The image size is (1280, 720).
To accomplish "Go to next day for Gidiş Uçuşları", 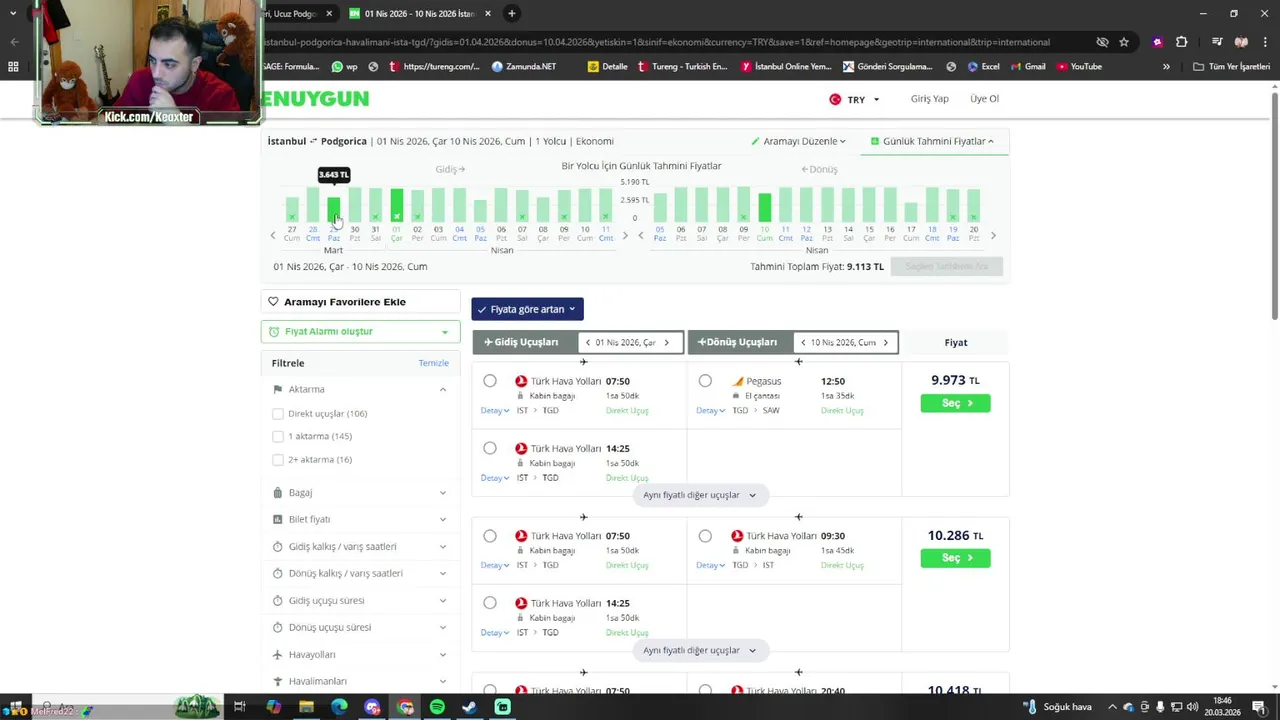I will [666, 343].
